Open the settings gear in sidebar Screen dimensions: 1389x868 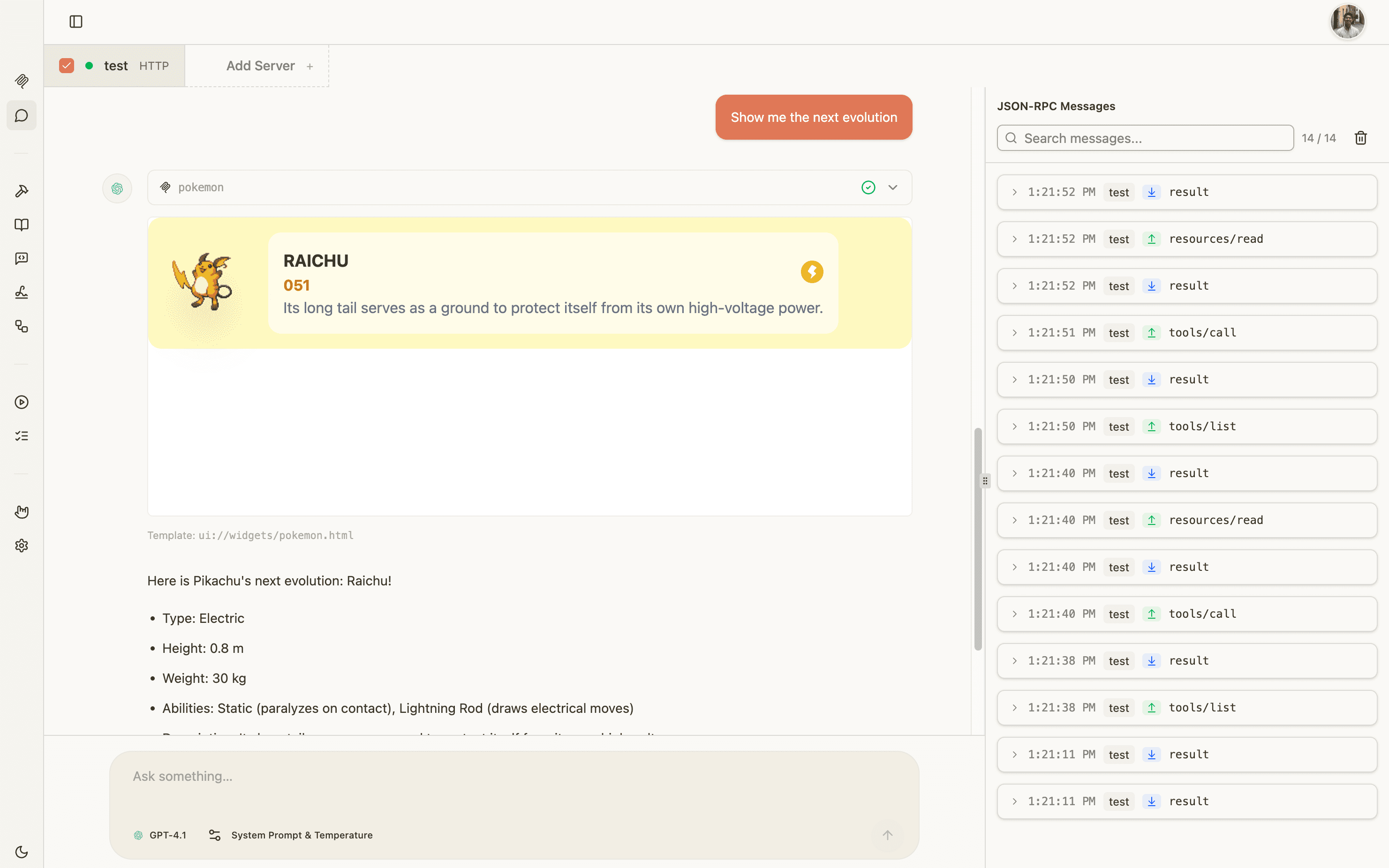22,546
